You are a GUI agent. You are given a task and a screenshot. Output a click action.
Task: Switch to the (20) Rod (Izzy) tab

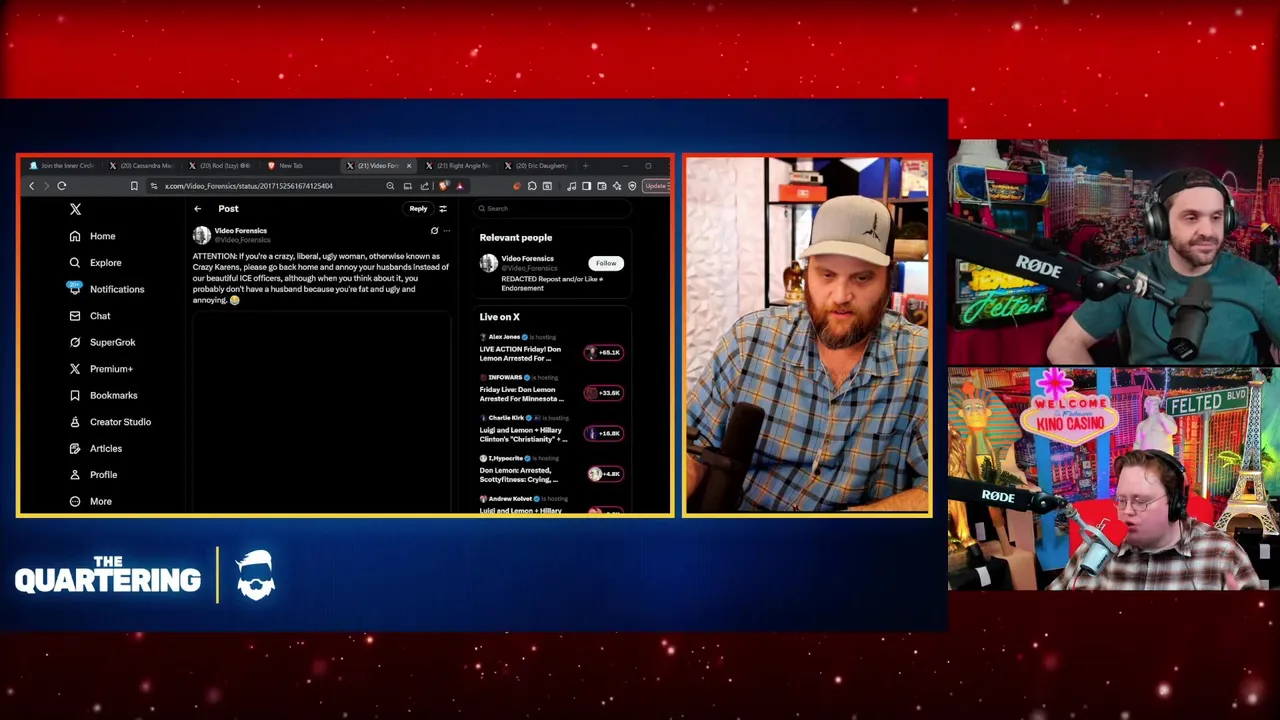[x=221, y=166]
